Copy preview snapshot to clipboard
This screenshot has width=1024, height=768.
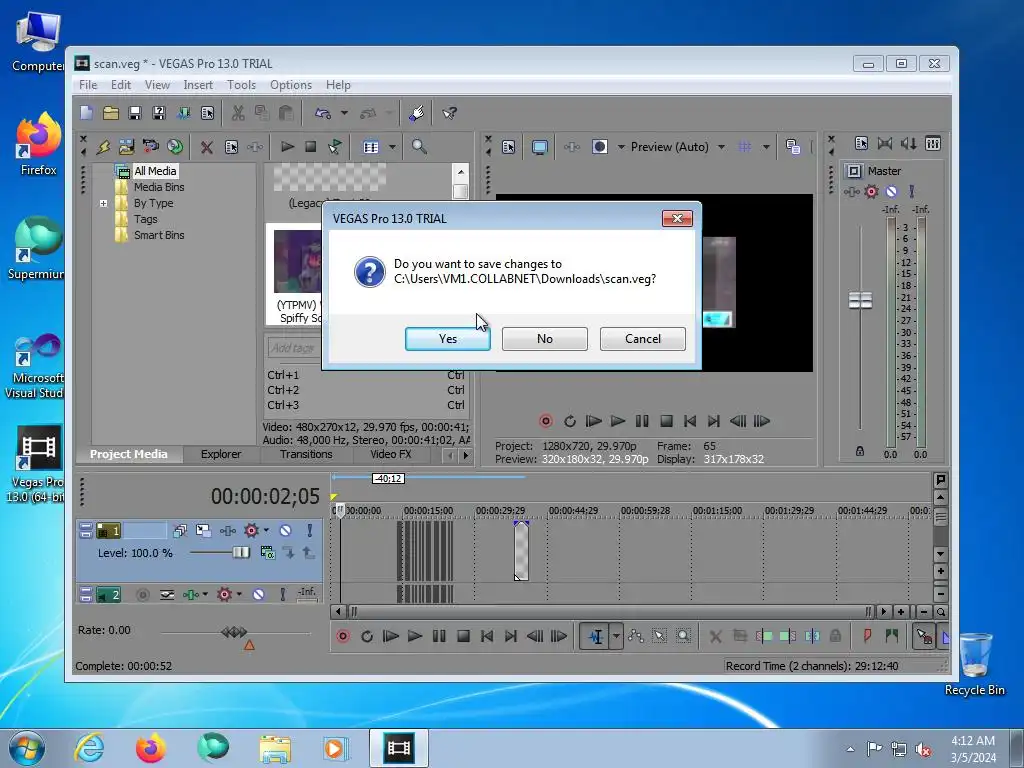click(793, 146)
